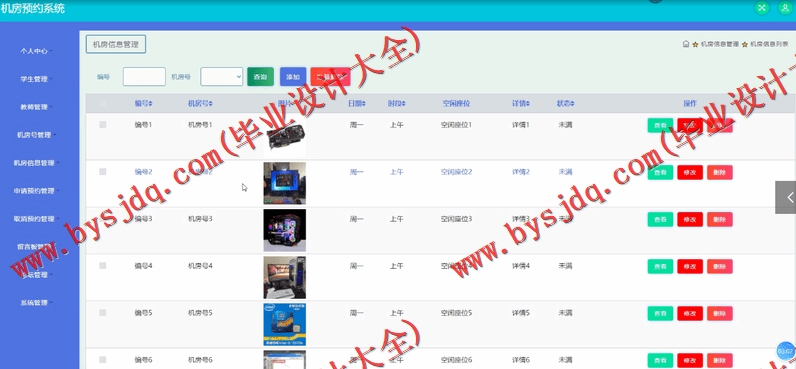796x369 pixels.
Task: Open the desktop computer thumbnail in row 编号4
Action: pyautogui.click(x=285, y=277)
